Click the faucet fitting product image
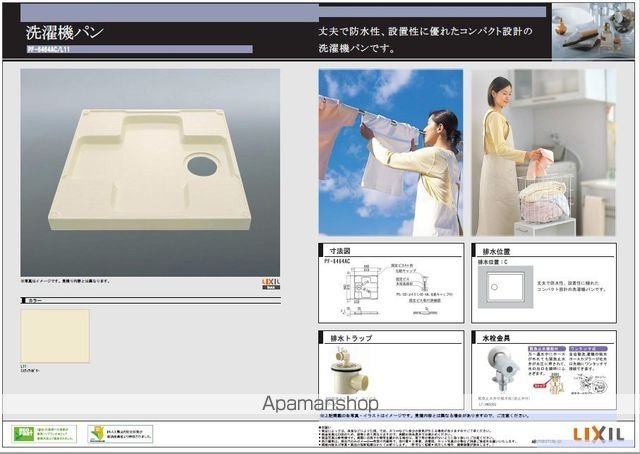 point(503,372)
